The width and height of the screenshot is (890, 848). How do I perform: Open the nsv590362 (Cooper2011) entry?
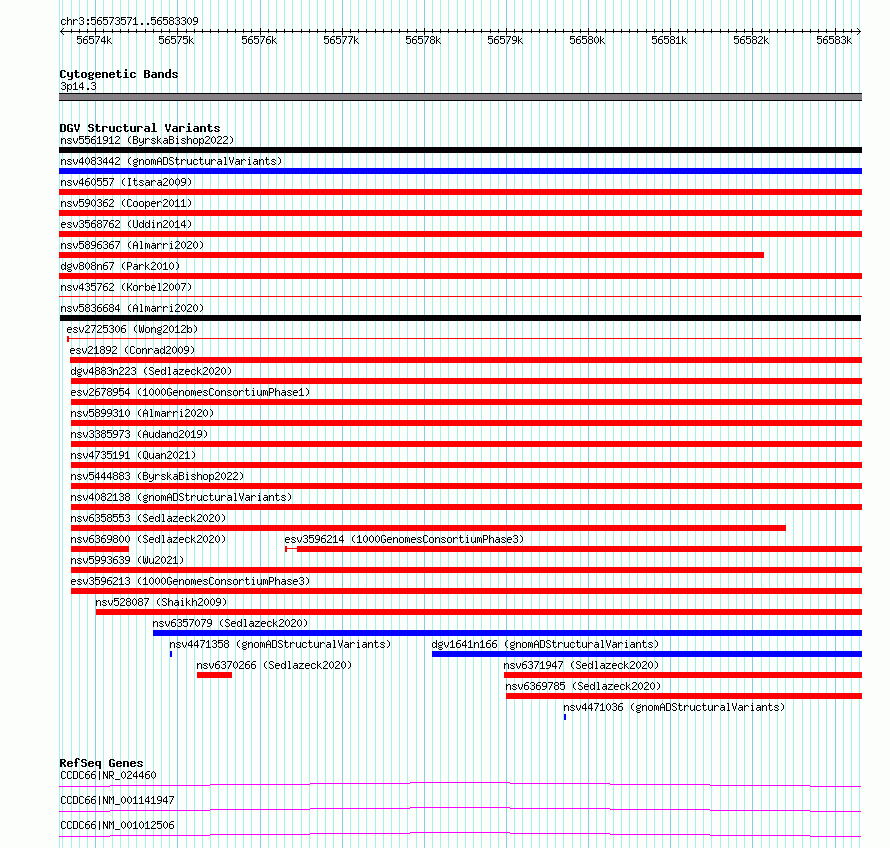126,203
